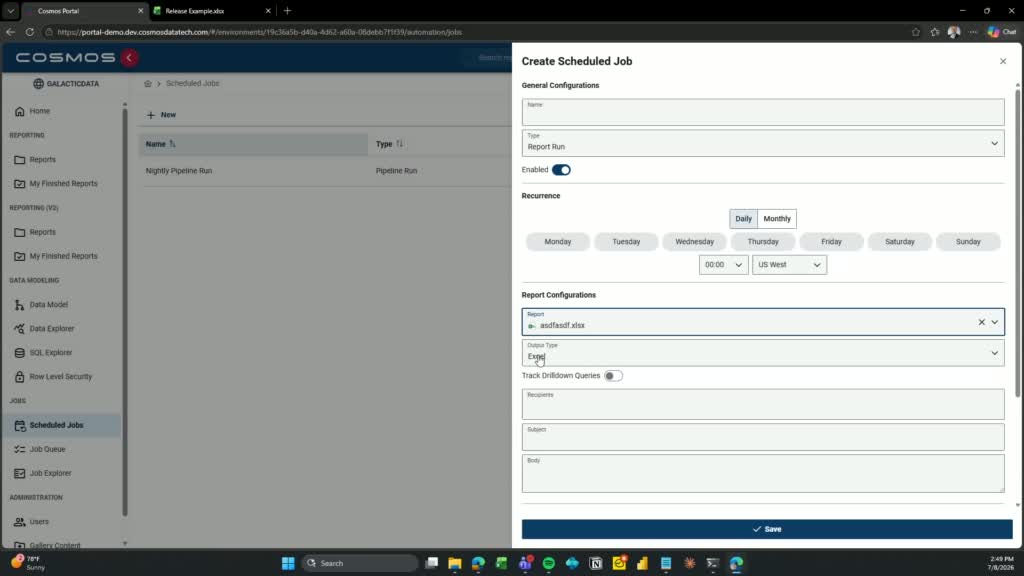Click into the Body text area
1024x576 pixels.
[x=763, y=473]
